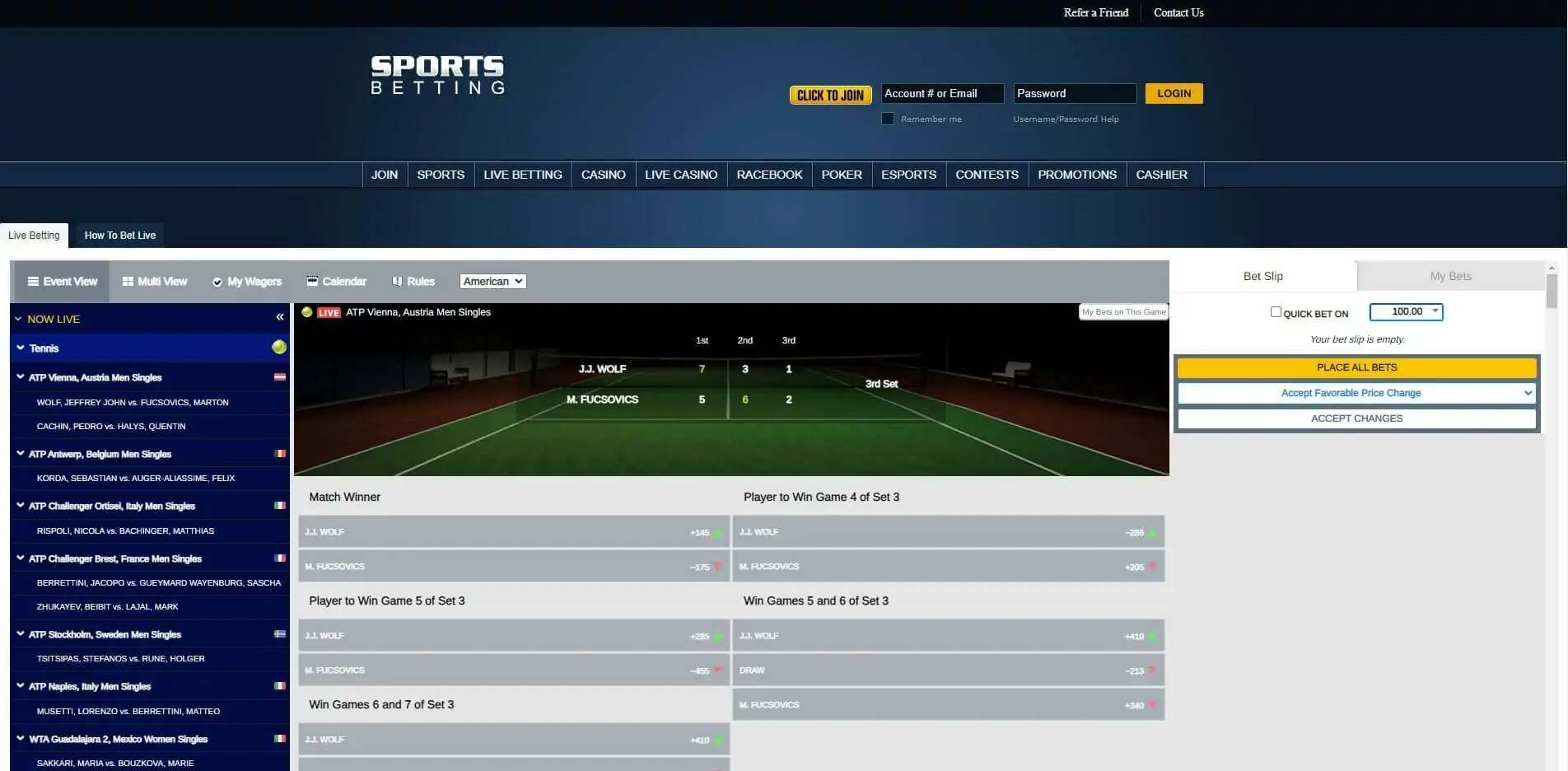Viewport: 1568px width, 771px height.
Task: Switch to the My Bets tab
Action: click(x=1450, y=276)
